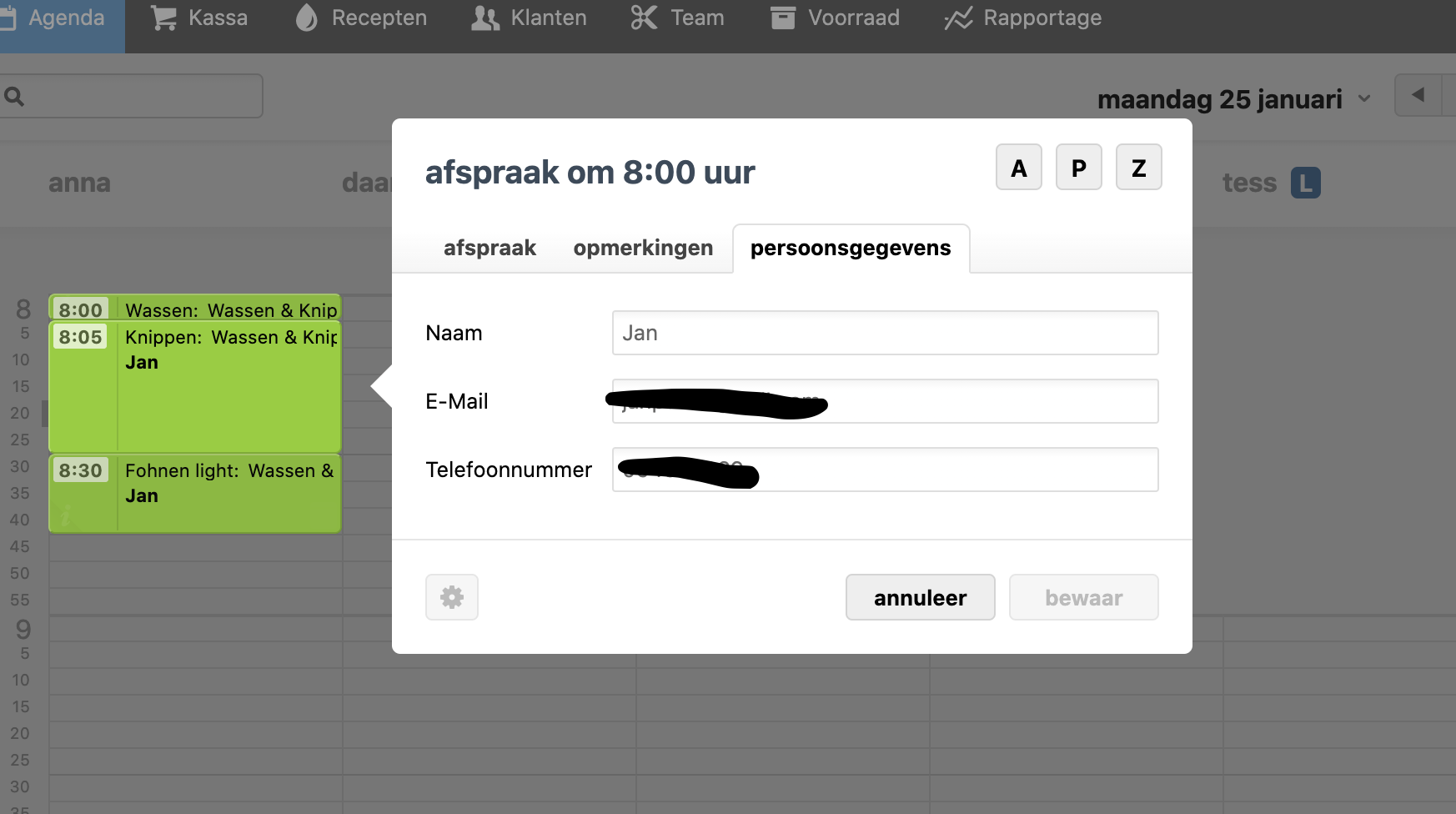Click the Kassa shopping cart icon

coord(163,18)
